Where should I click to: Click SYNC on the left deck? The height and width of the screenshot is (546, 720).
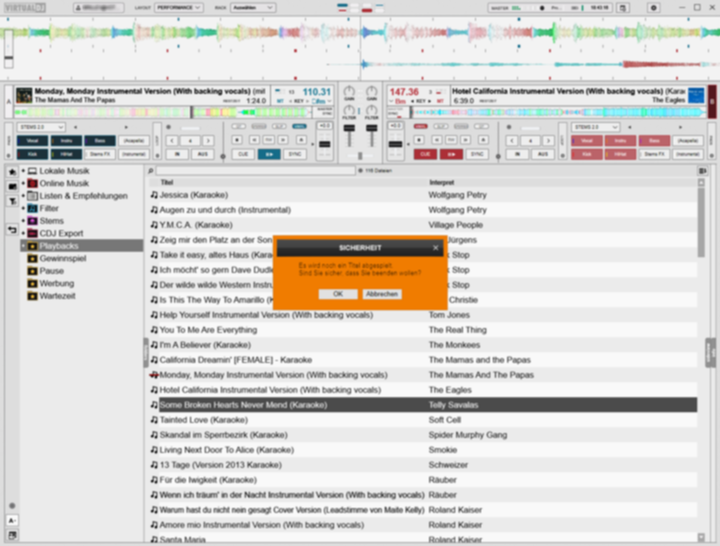[295, 154]
